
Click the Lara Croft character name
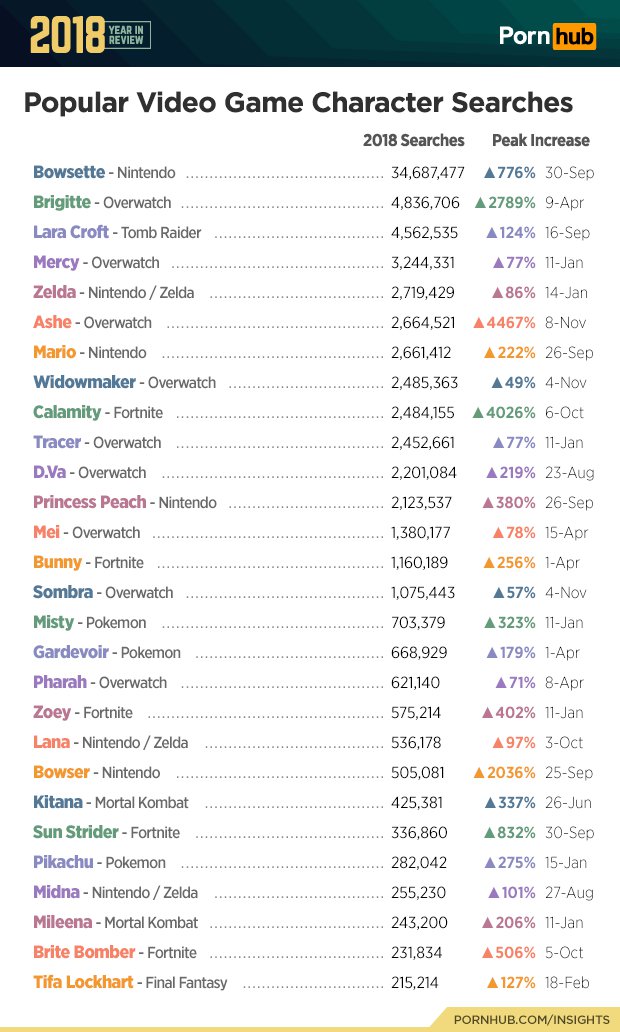click(x=71, y=232)
